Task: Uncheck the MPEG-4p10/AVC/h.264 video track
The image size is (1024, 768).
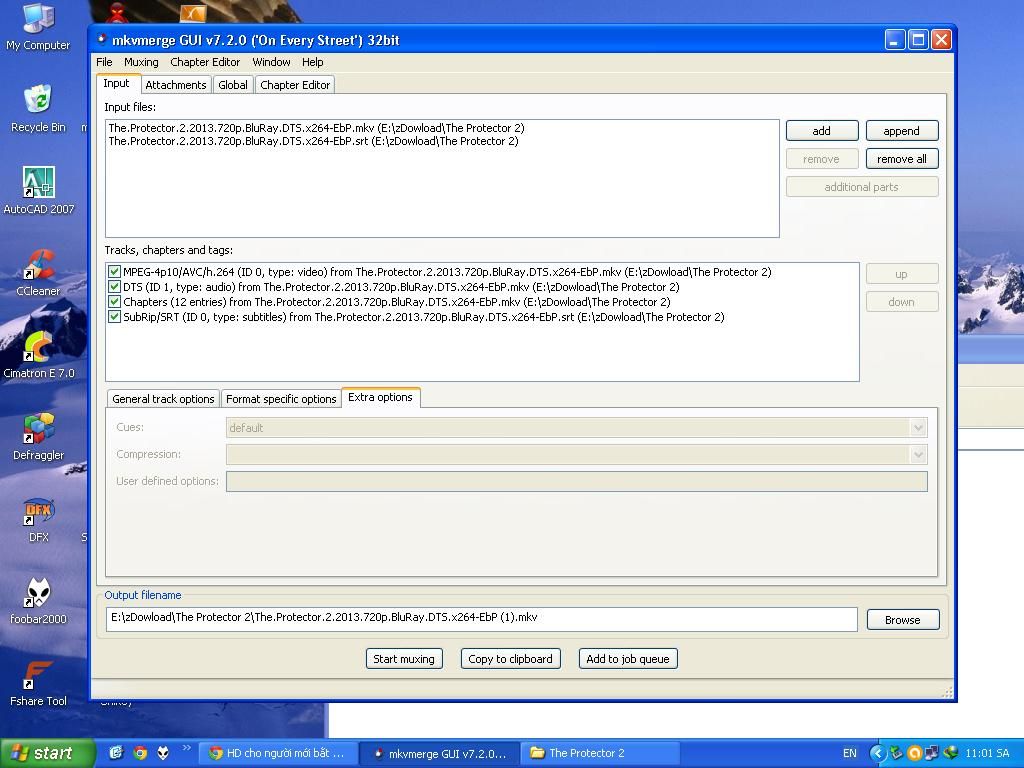Action: pos(114,272)
